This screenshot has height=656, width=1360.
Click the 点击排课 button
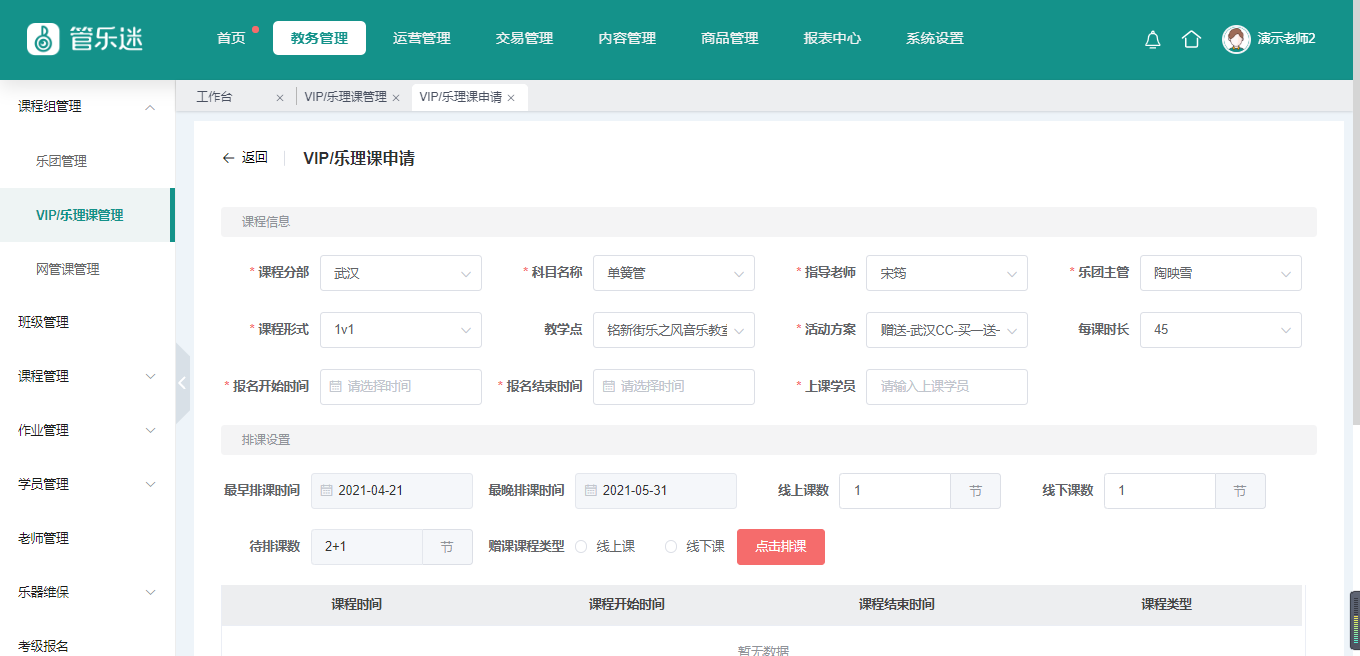click(780, 547)
